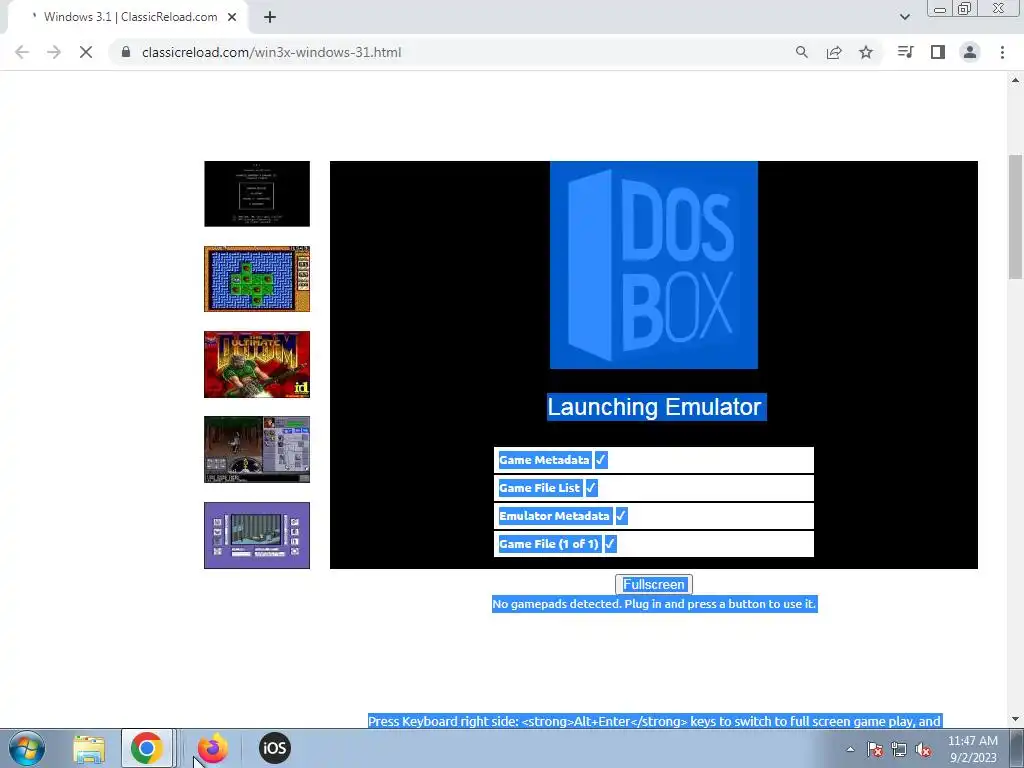Open Action Center flag icon
Viewport: 1024px width, 768px height.
875,749
